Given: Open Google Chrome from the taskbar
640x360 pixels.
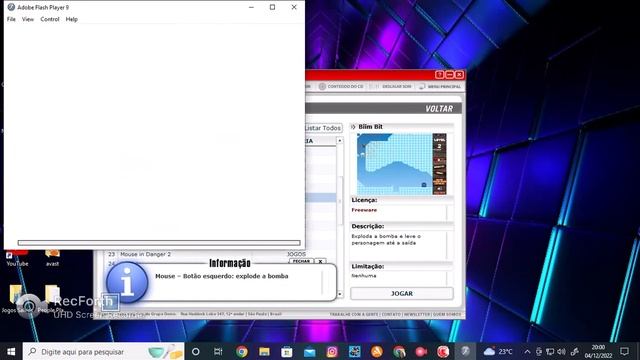Looking at the screenshot, I should coord(242,351).
